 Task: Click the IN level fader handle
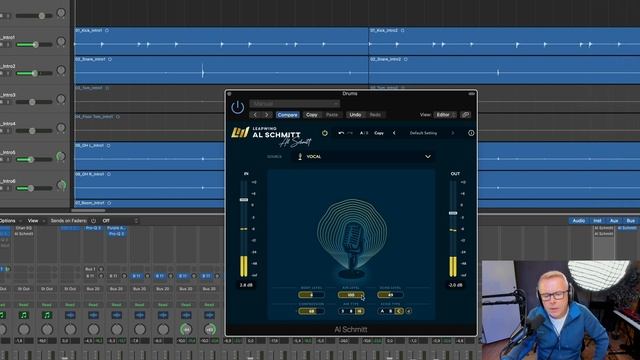pos(244,200)
